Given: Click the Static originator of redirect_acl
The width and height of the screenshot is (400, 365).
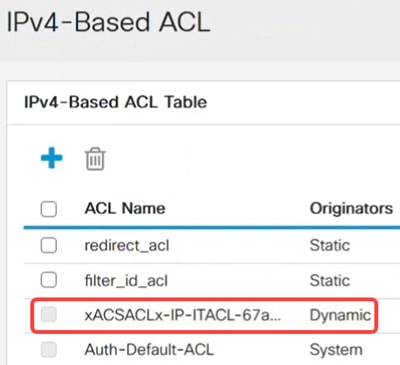Looking at the screenshot, I should tap(330, 246).
